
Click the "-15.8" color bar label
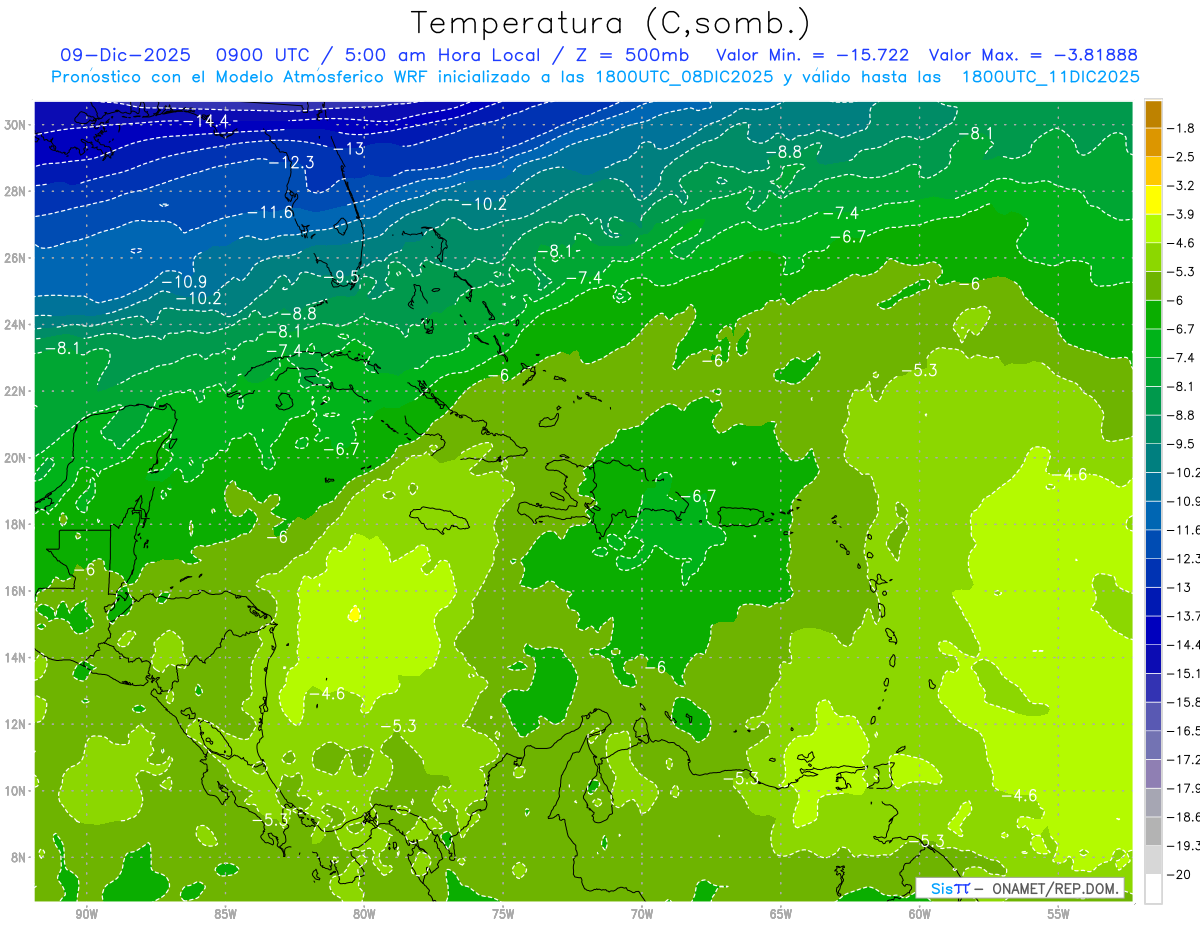point(1184,702)
